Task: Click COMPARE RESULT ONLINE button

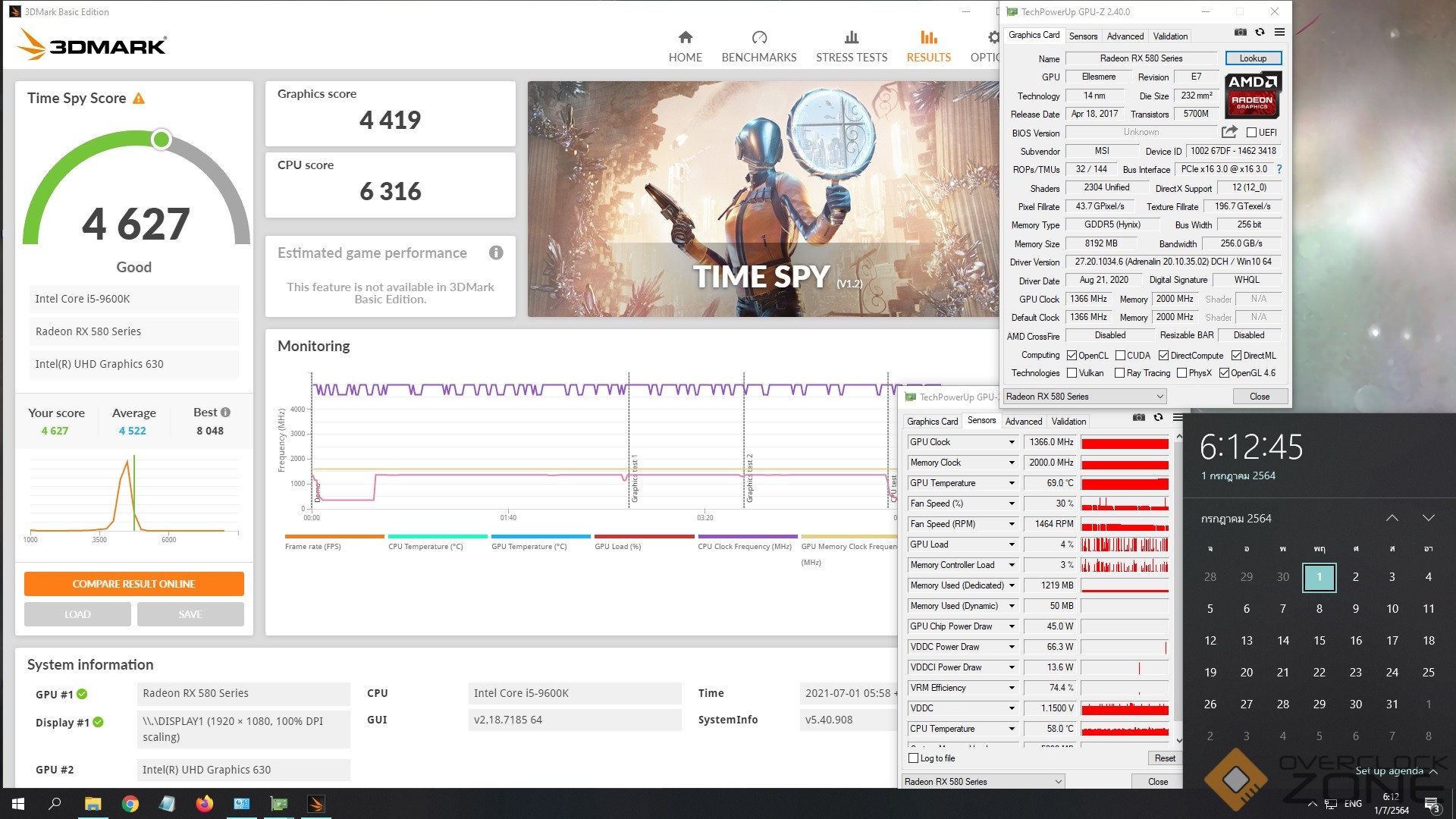Action: coord(134,584)
